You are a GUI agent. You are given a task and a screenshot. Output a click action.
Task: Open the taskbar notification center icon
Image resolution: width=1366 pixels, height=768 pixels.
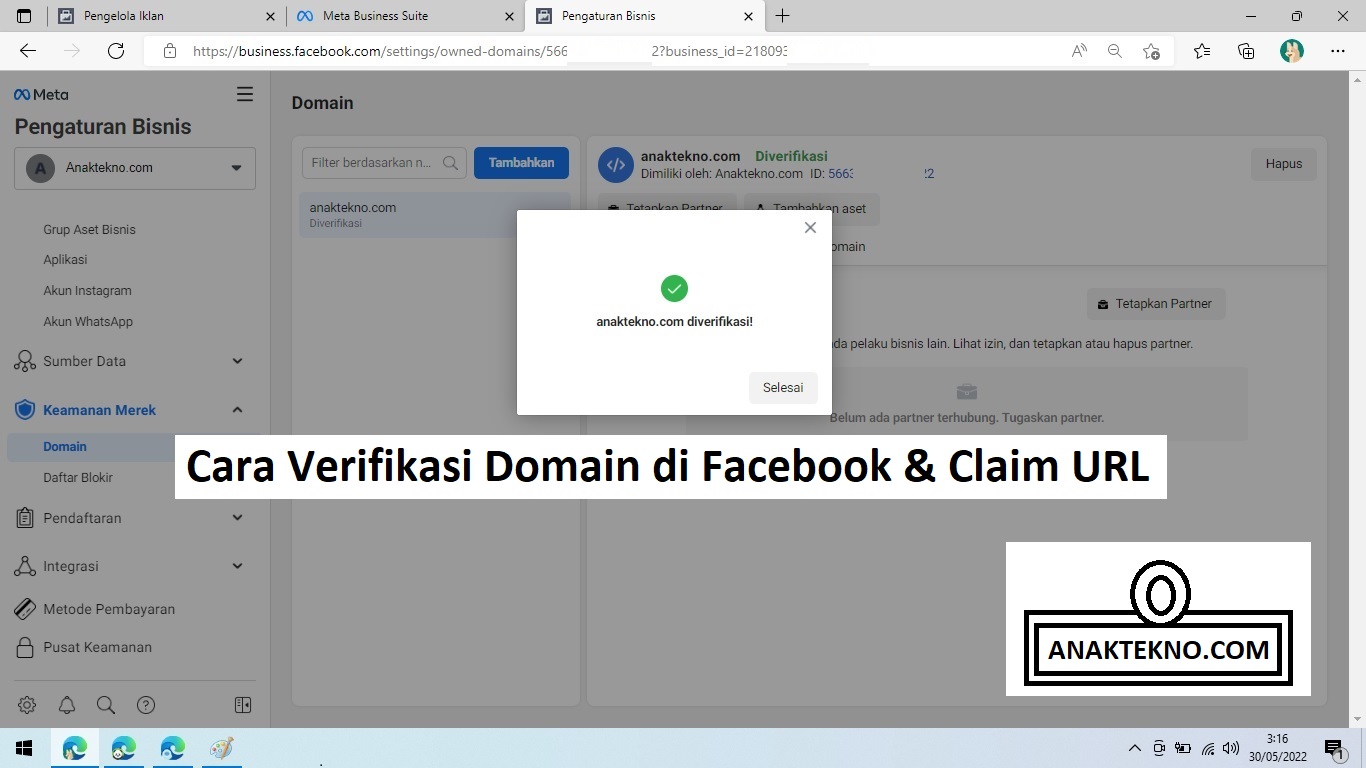point(1334,748)
